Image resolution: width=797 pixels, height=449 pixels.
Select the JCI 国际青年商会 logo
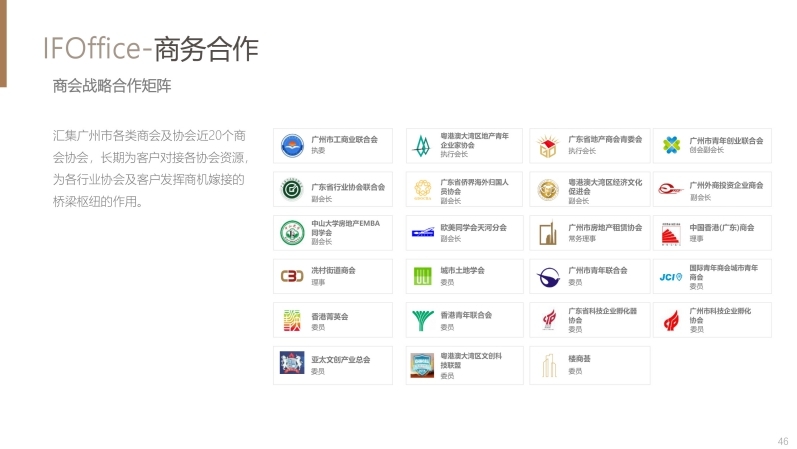point(671,276)
